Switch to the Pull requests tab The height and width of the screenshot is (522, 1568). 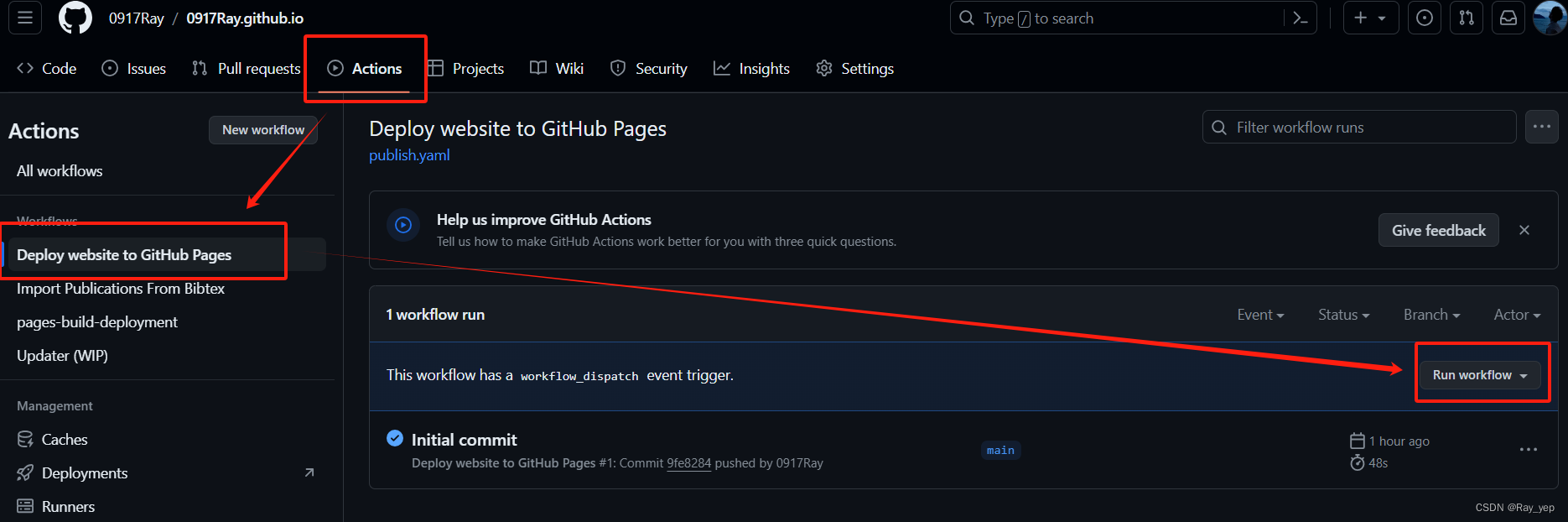click(x=247, y=69)
